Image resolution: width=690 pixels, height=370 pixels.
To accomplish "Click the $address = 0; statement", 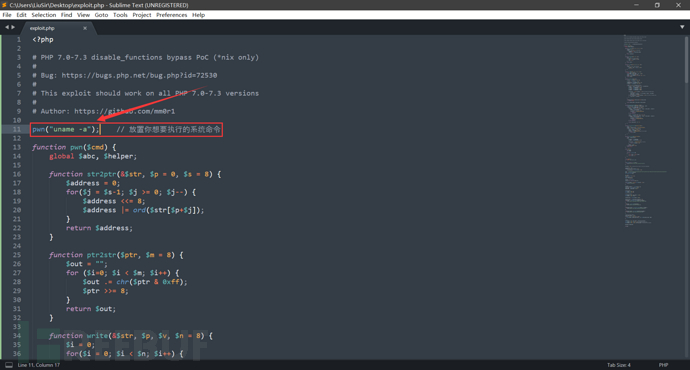I will point(93,183).
